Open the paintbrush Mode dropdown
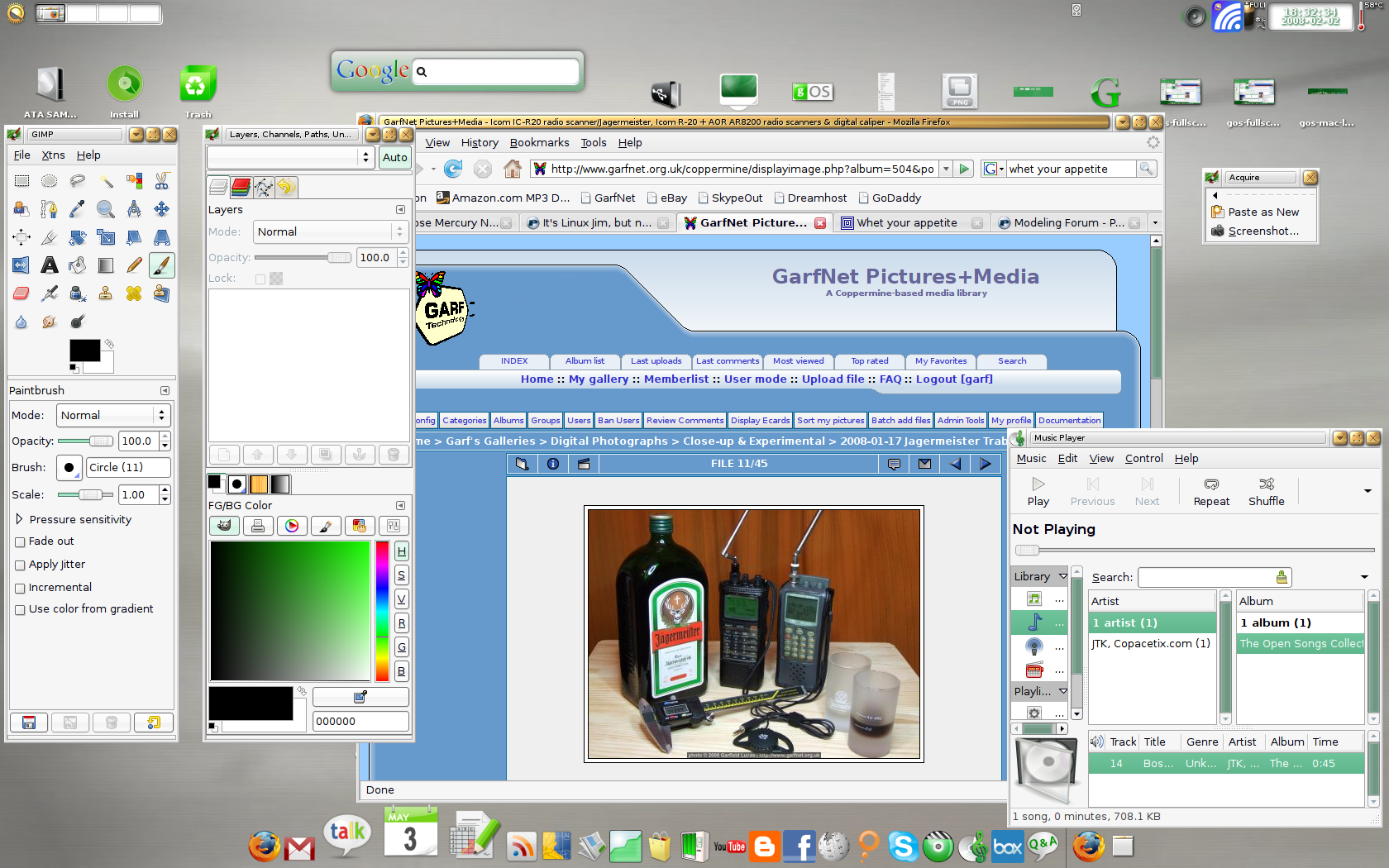 pyautogui.click(x=113, y=415)
